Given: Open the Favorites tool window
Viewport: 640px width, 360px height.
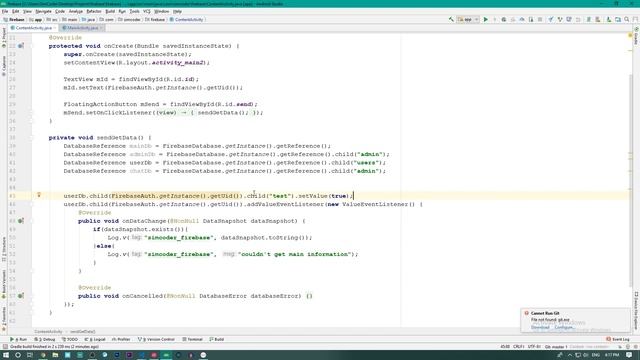Looking at the screenshot, I should coord(4,318).
